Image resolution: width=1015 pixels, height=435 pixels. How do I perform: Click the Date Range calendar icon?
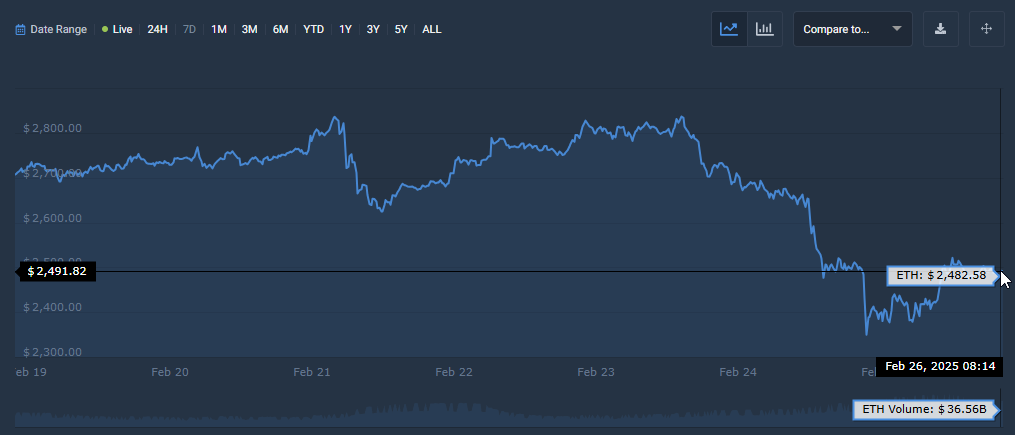(x=20, y=30)
